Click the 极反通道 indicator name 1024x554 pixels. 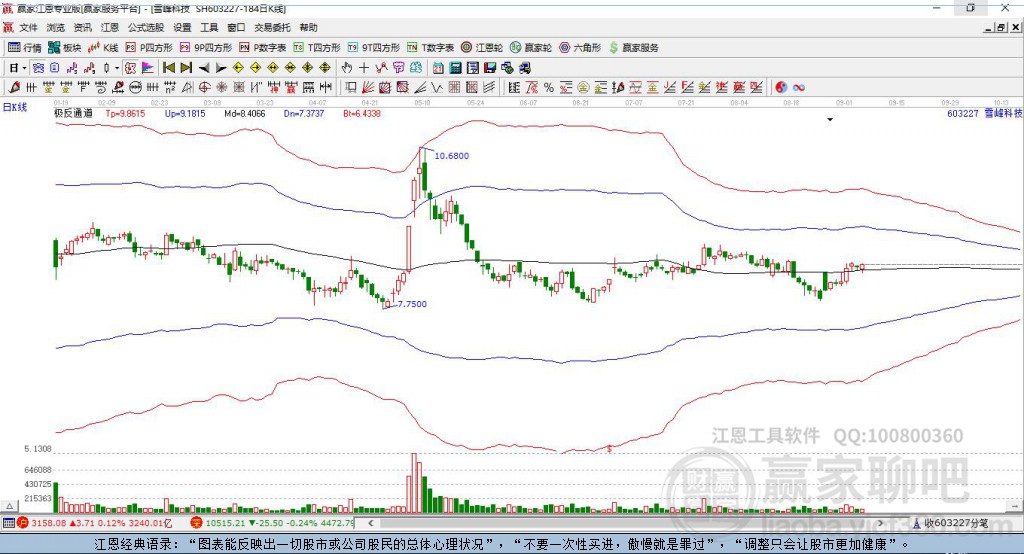pyautogui.click(x=73, y=113)
